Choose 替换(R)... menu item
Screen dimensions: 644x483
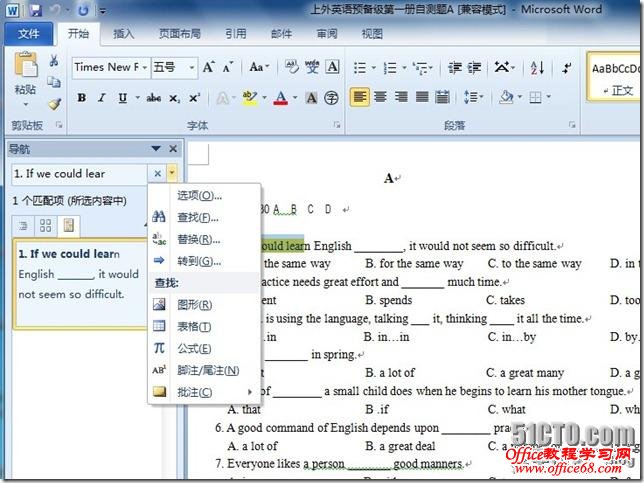tap(205, 239)
